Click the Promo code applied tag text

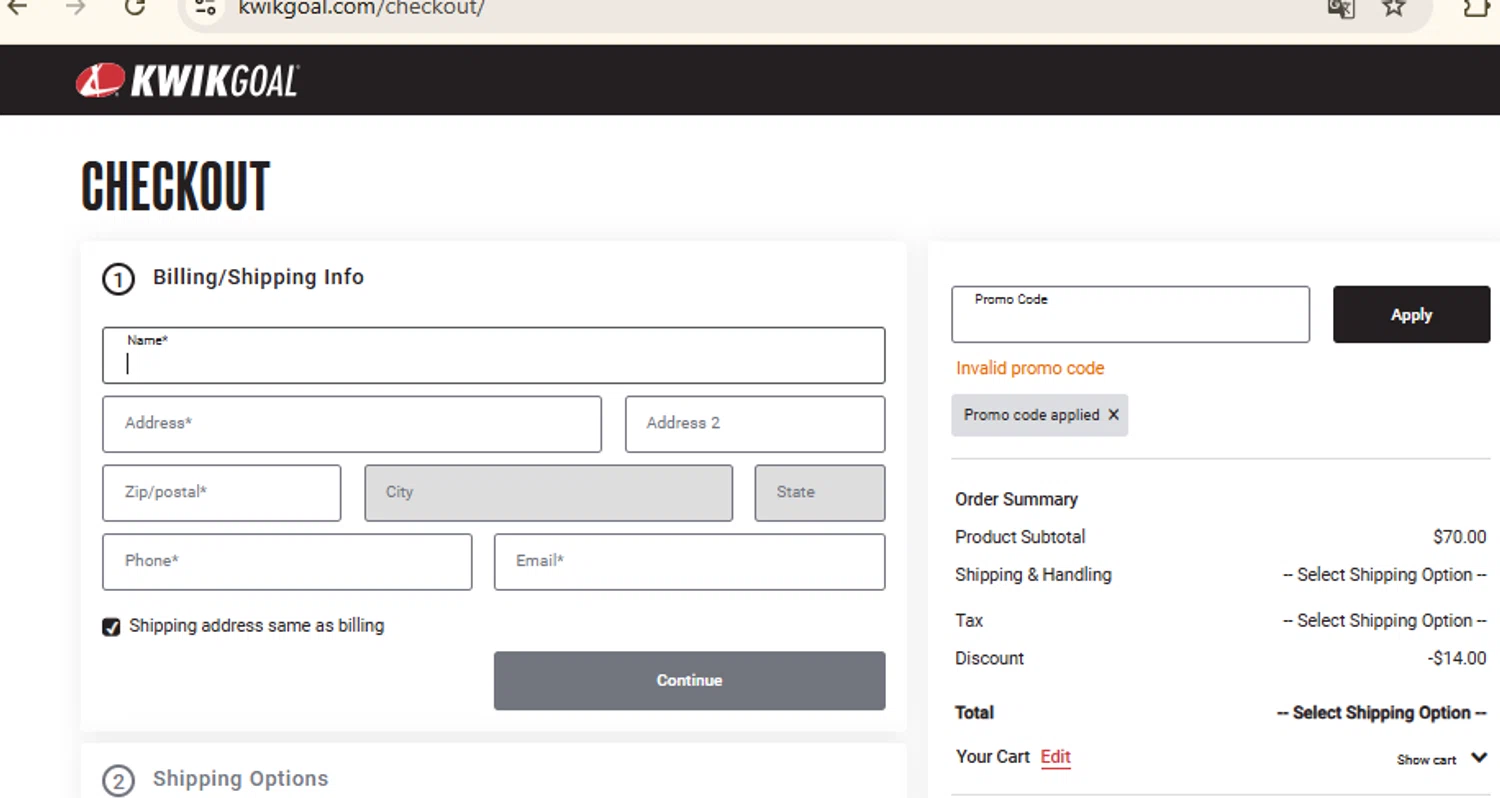point(1031,415)
